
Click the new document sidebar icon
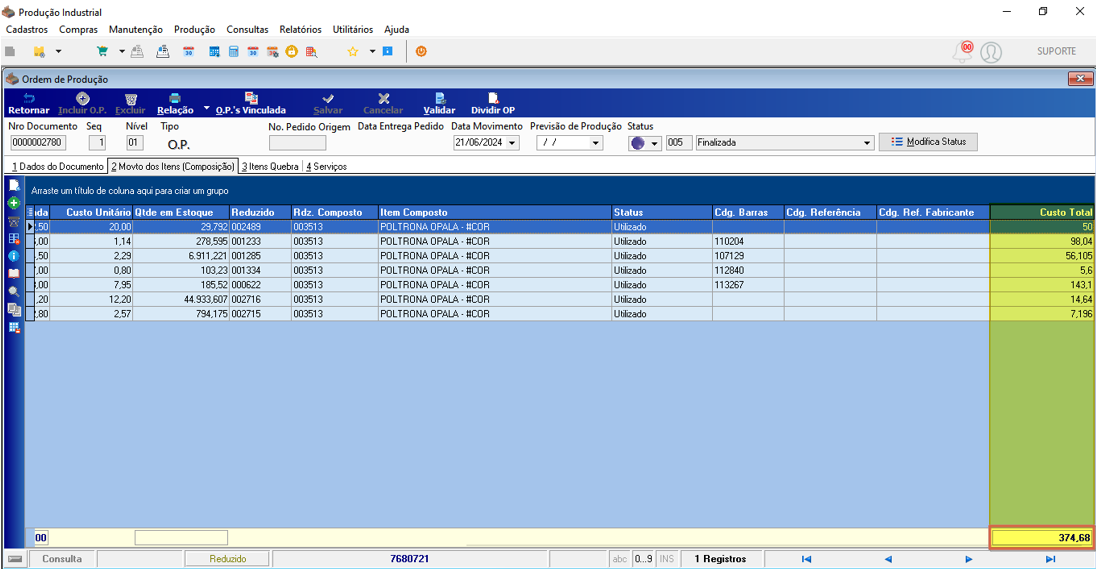[x=13, y=185]
